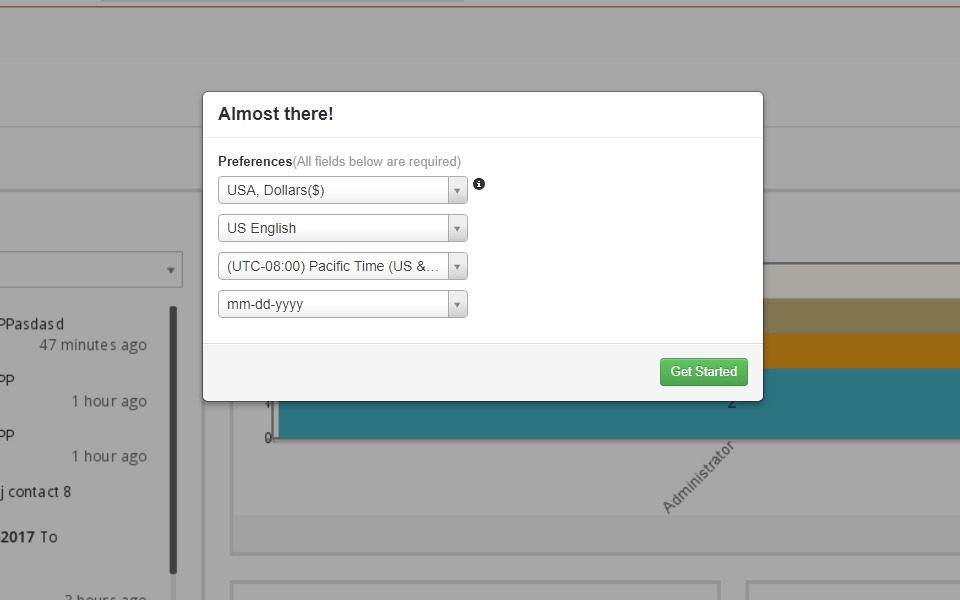The image size is (960, 600).
Task: Open the USA, Dollars($) currency dropdown
Action: click(x=333, y=190)
